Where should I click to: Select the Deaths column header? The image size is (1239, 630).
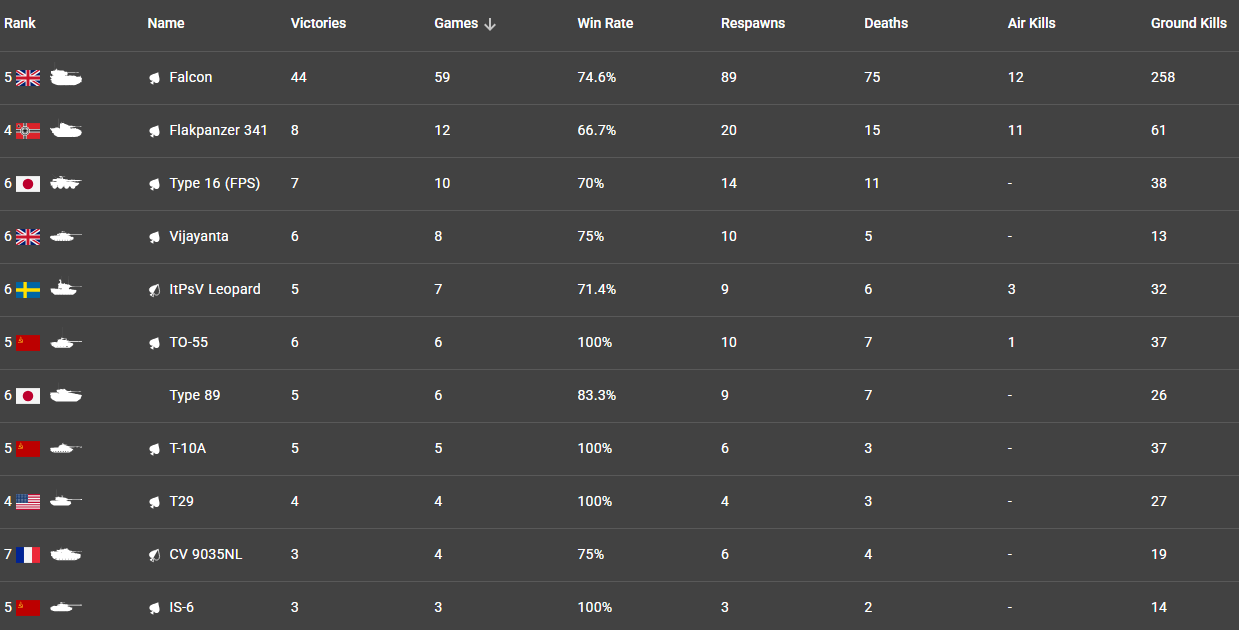pyautogui.click(x=886, y=23)
